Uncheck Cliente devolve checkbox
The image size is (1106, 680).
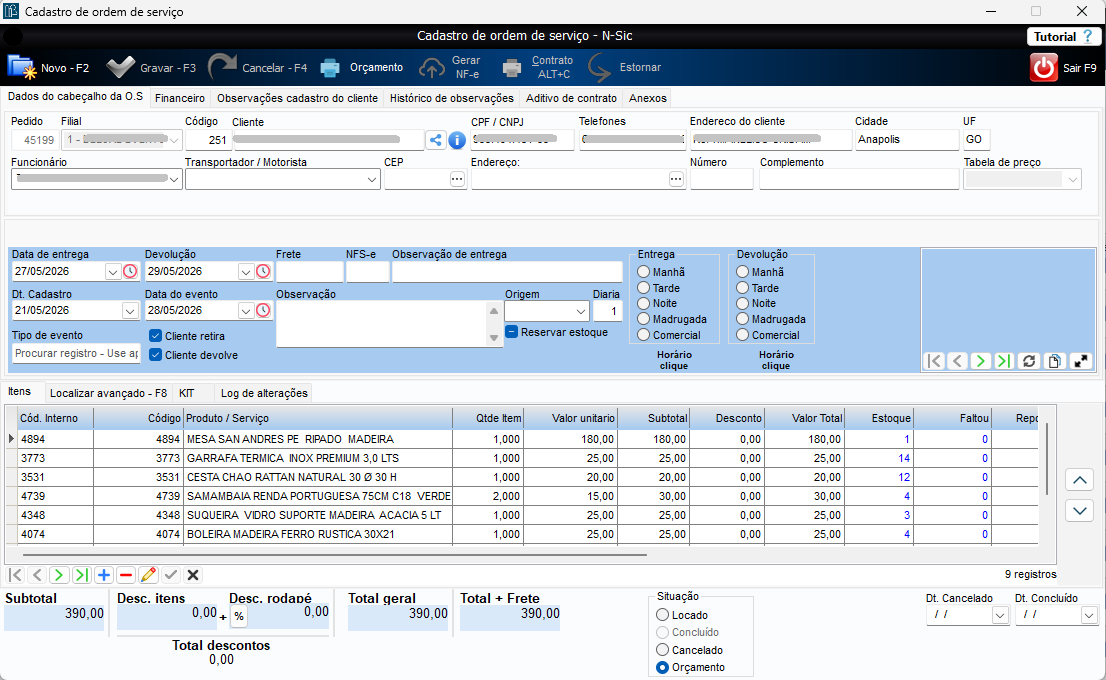click(156, 355)
